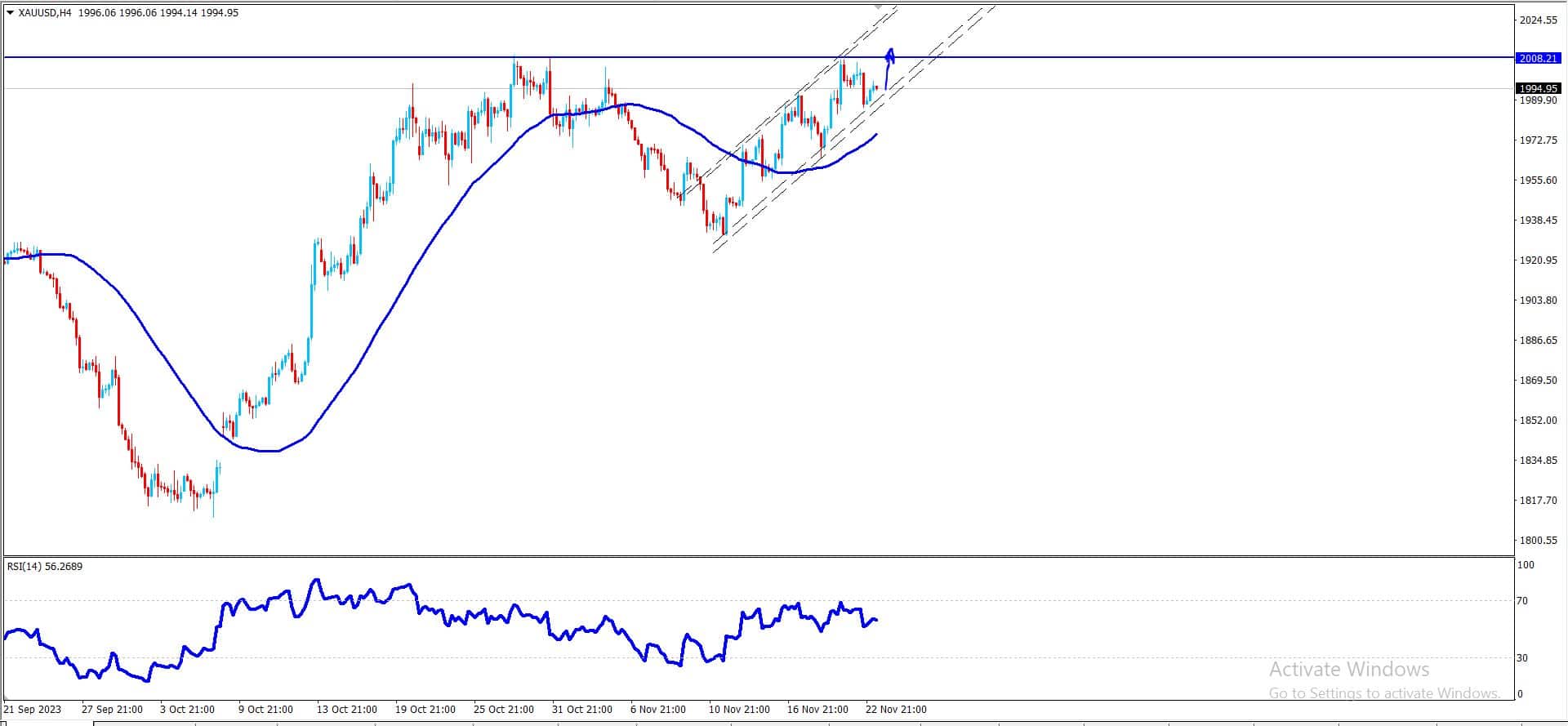This screenshot has height=726, width=1568.
Task: Click the 1852.00 price scale value
Action: pos(1538,421)
